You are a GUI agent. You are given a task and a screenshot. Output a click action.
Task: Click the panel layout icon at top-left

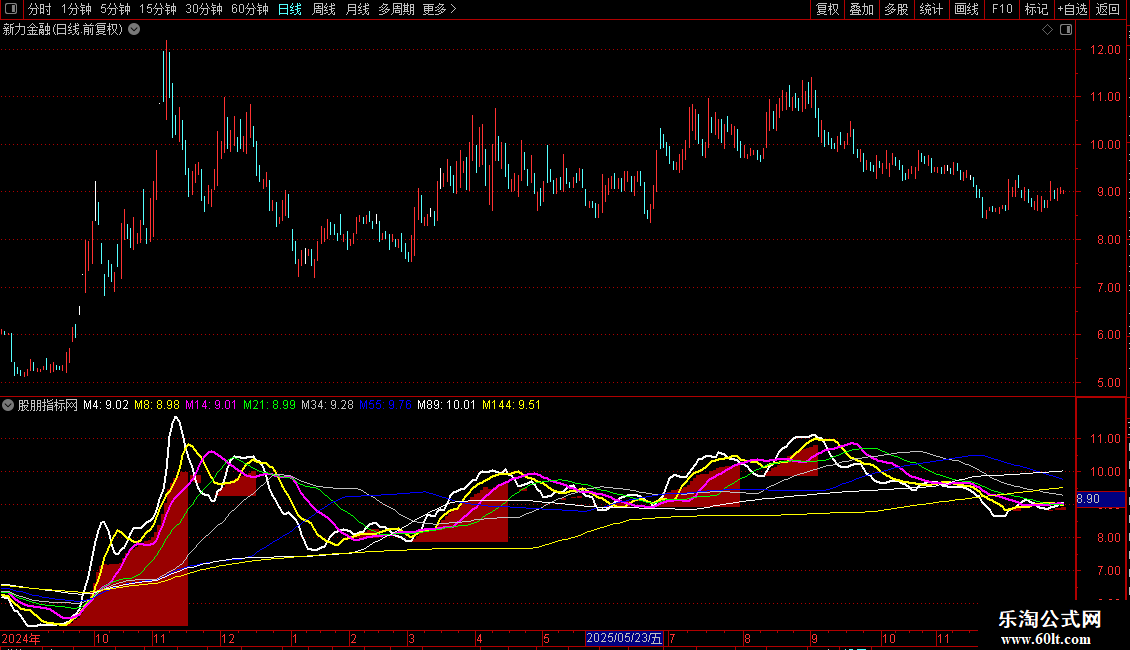12,10
